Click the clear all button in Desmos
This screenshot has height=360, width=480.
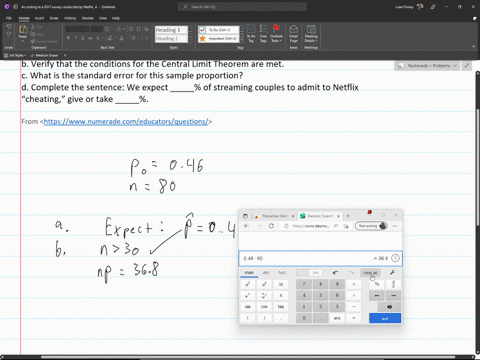[370, 273]
